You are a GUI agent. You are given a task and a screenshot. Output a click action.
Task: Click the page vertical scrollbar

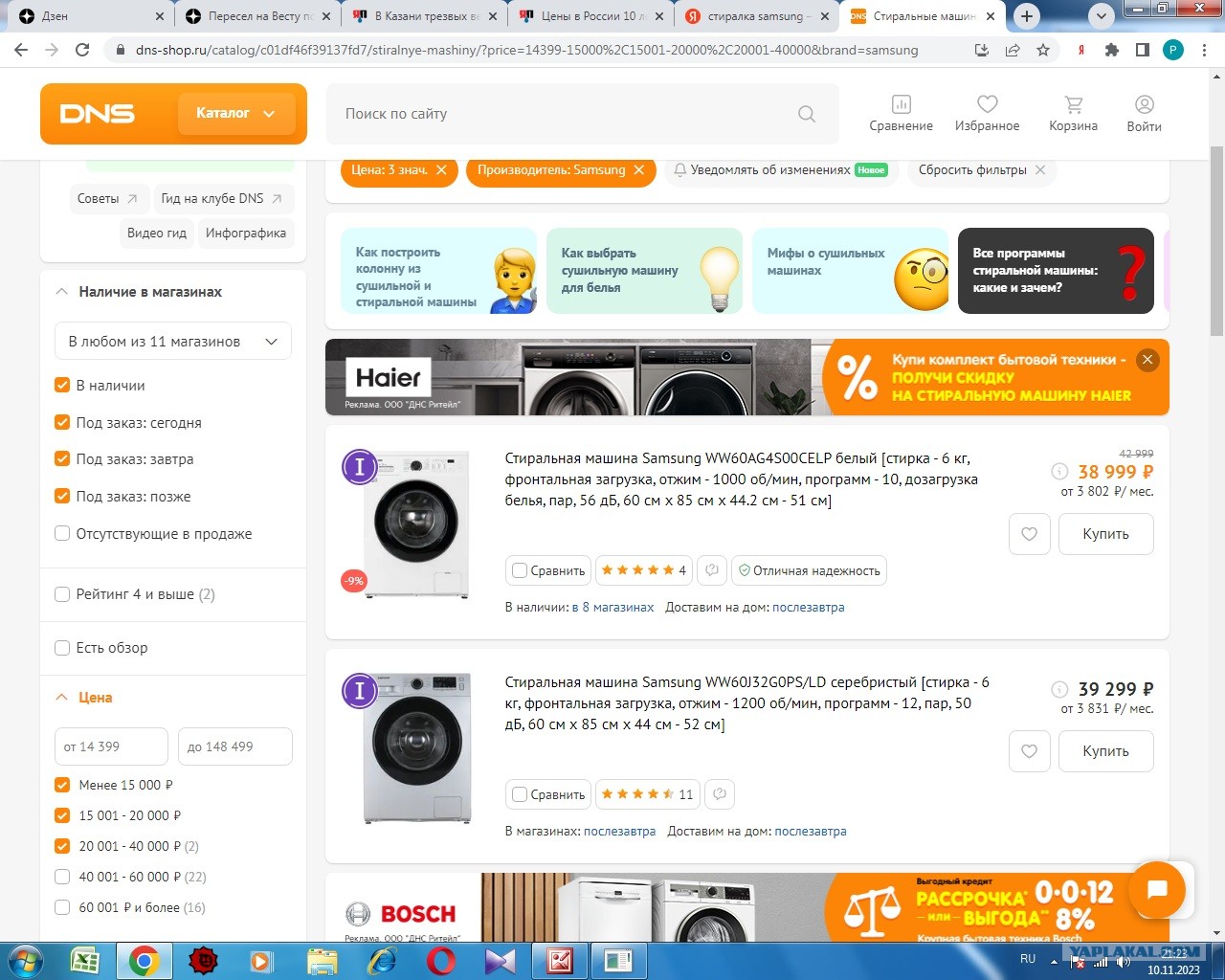1216,239
